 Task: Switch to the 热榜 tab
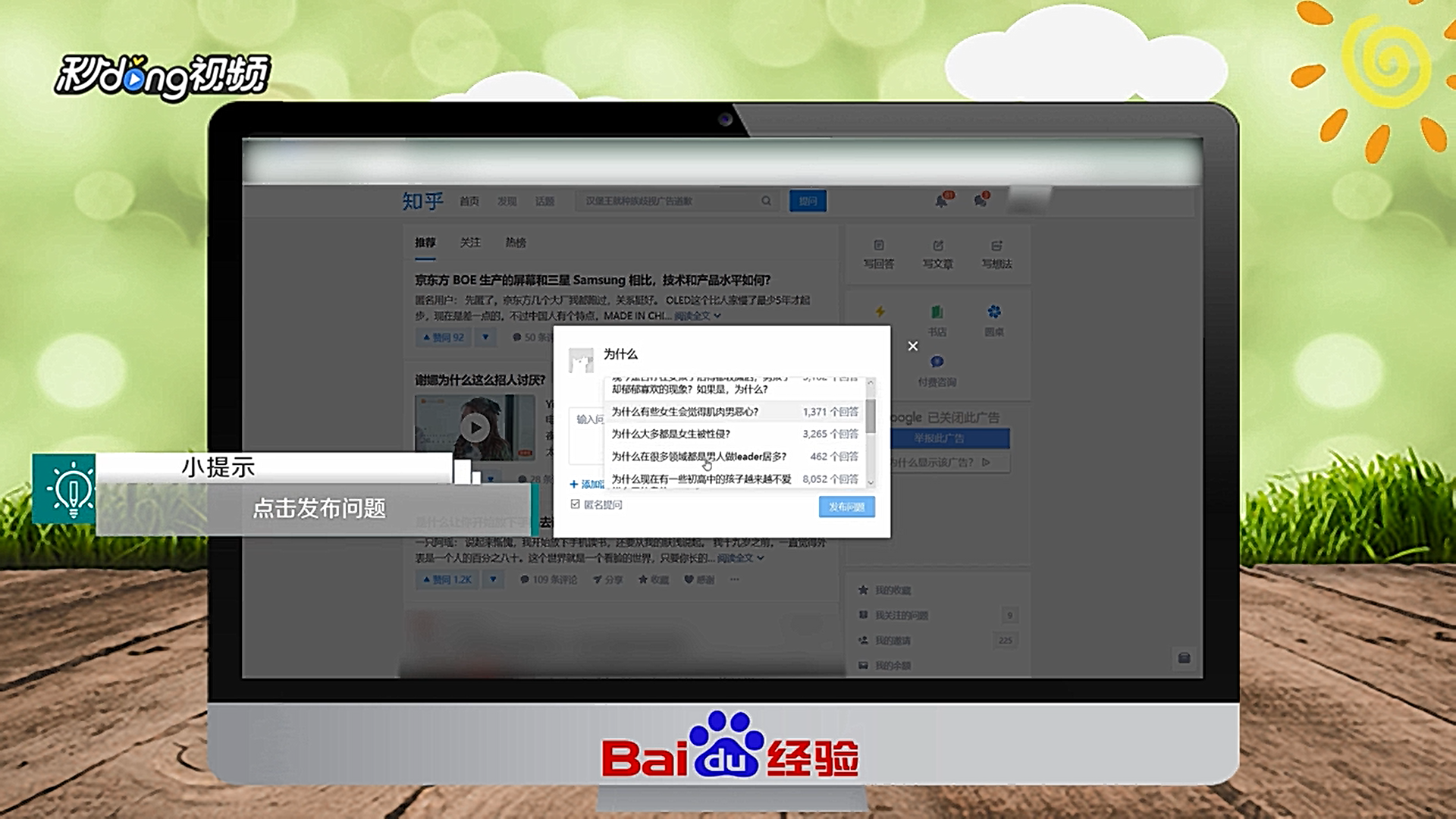coord(516,243)
